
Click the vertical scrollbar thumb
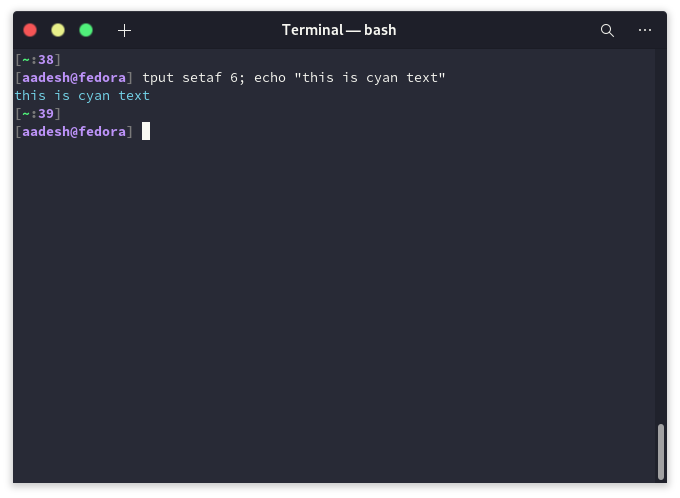(661, 451)
